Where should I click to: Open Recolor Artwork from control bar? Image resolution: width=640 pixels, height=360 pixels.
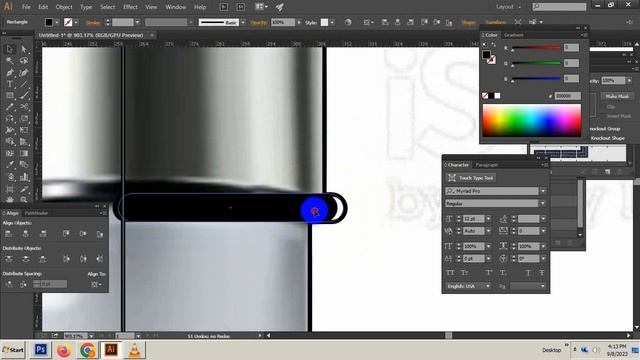point(348,22)
